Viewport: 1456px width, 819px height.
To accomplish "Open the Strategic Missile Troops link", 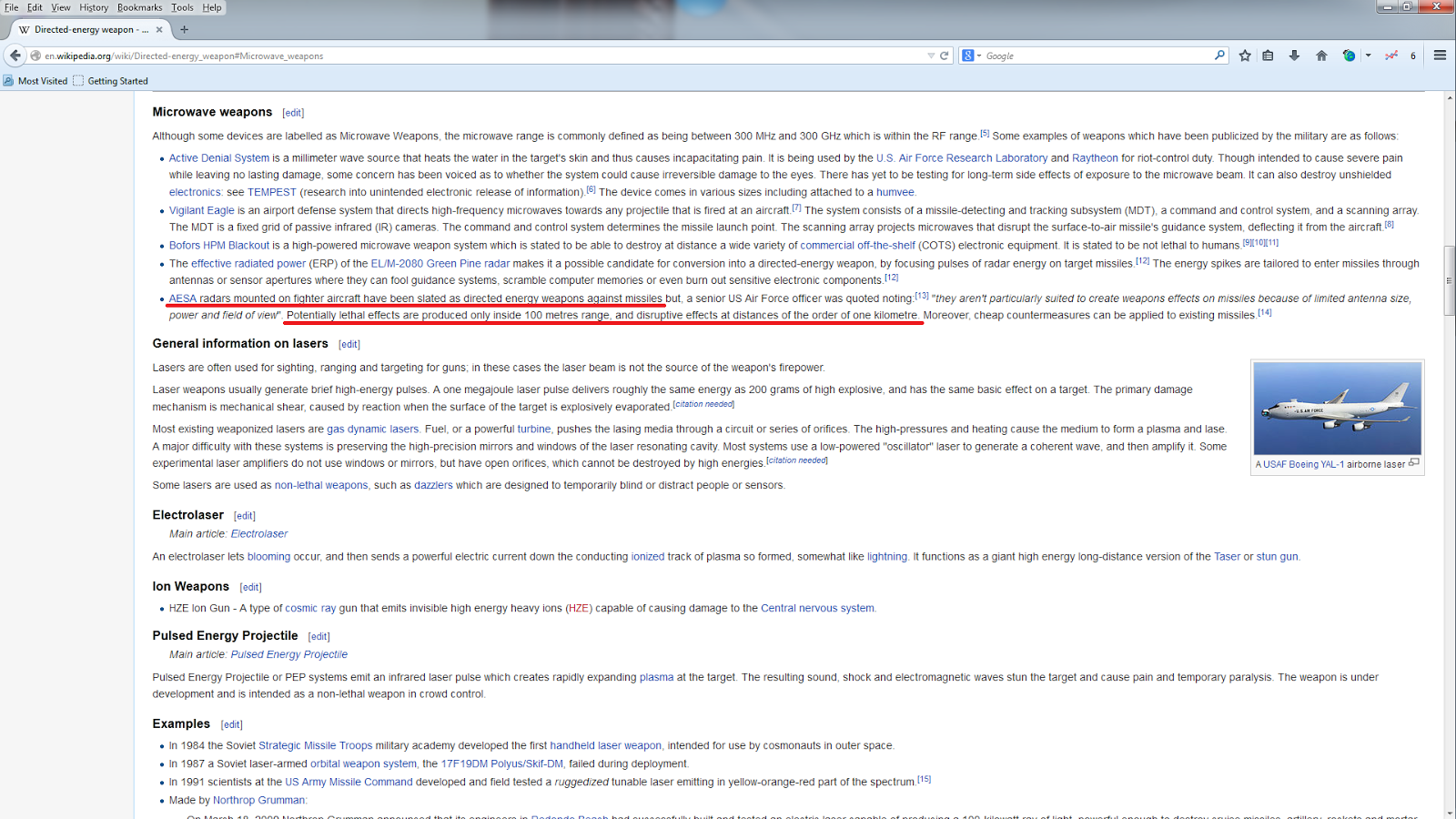I will point(316,746).
